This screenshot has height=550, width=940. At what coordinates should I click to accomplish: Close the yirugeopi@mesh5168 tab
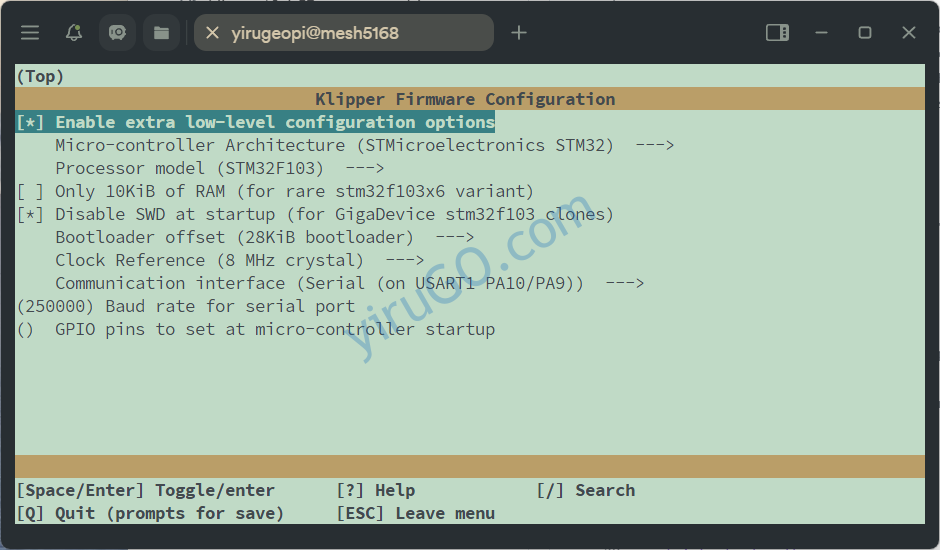212,33
